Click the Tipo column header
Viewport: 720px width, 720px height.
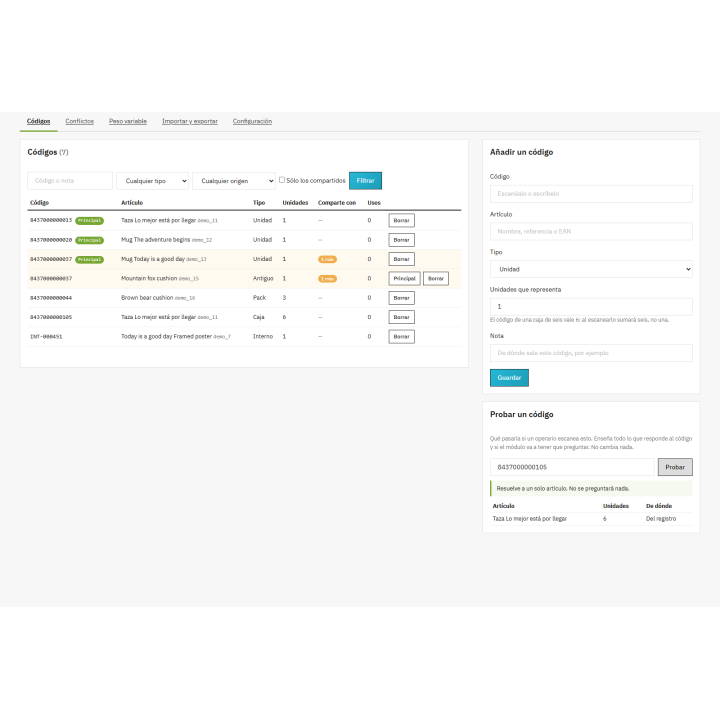[259, 202]
